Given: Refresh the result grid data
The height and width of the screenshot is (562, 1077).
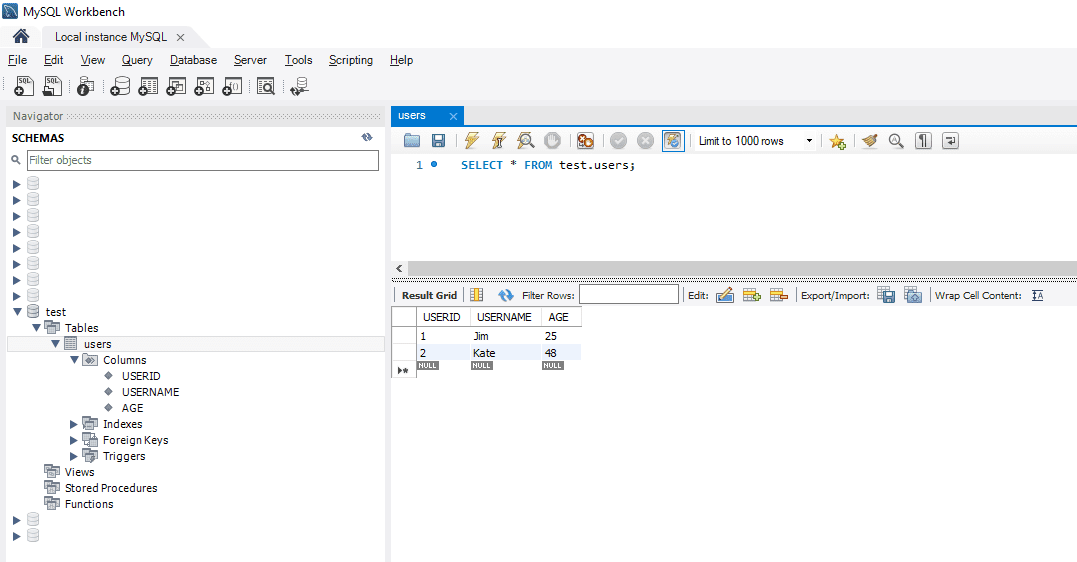Looking at the screenshot, I should coord(506,295).
